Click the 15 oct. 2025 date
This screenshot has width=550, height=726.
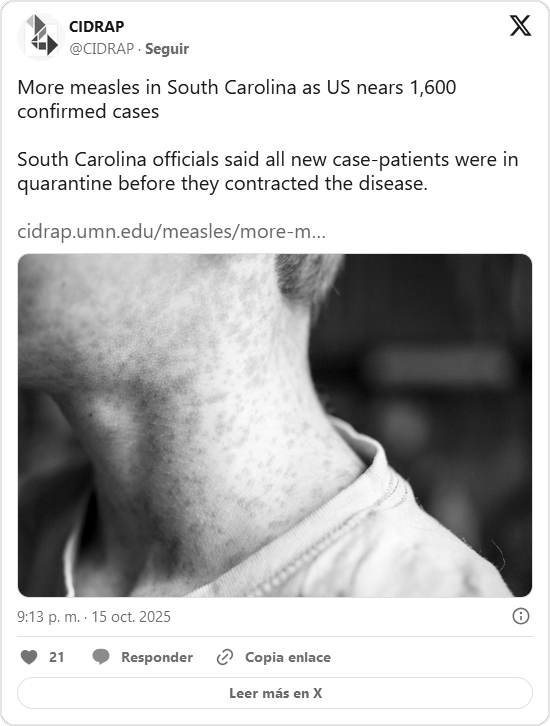pos(131,617)
